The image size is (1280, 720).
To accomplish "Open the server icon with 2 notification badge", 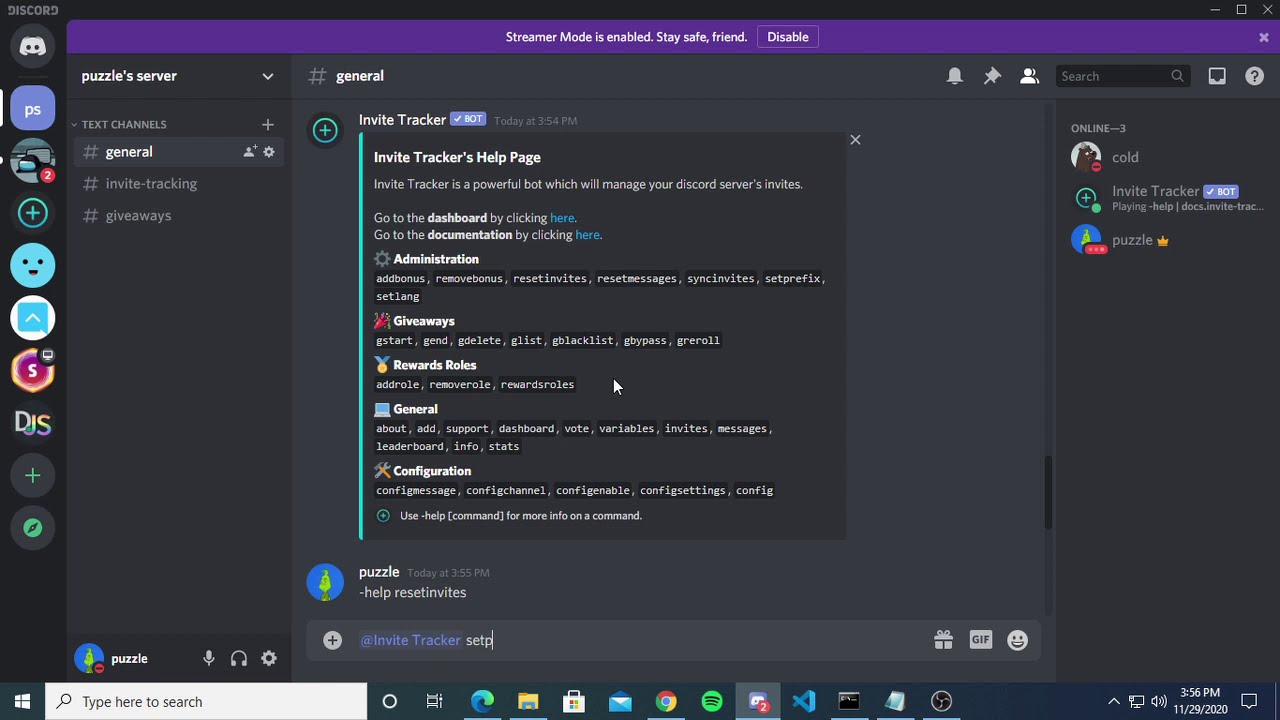I will point(33,161).
